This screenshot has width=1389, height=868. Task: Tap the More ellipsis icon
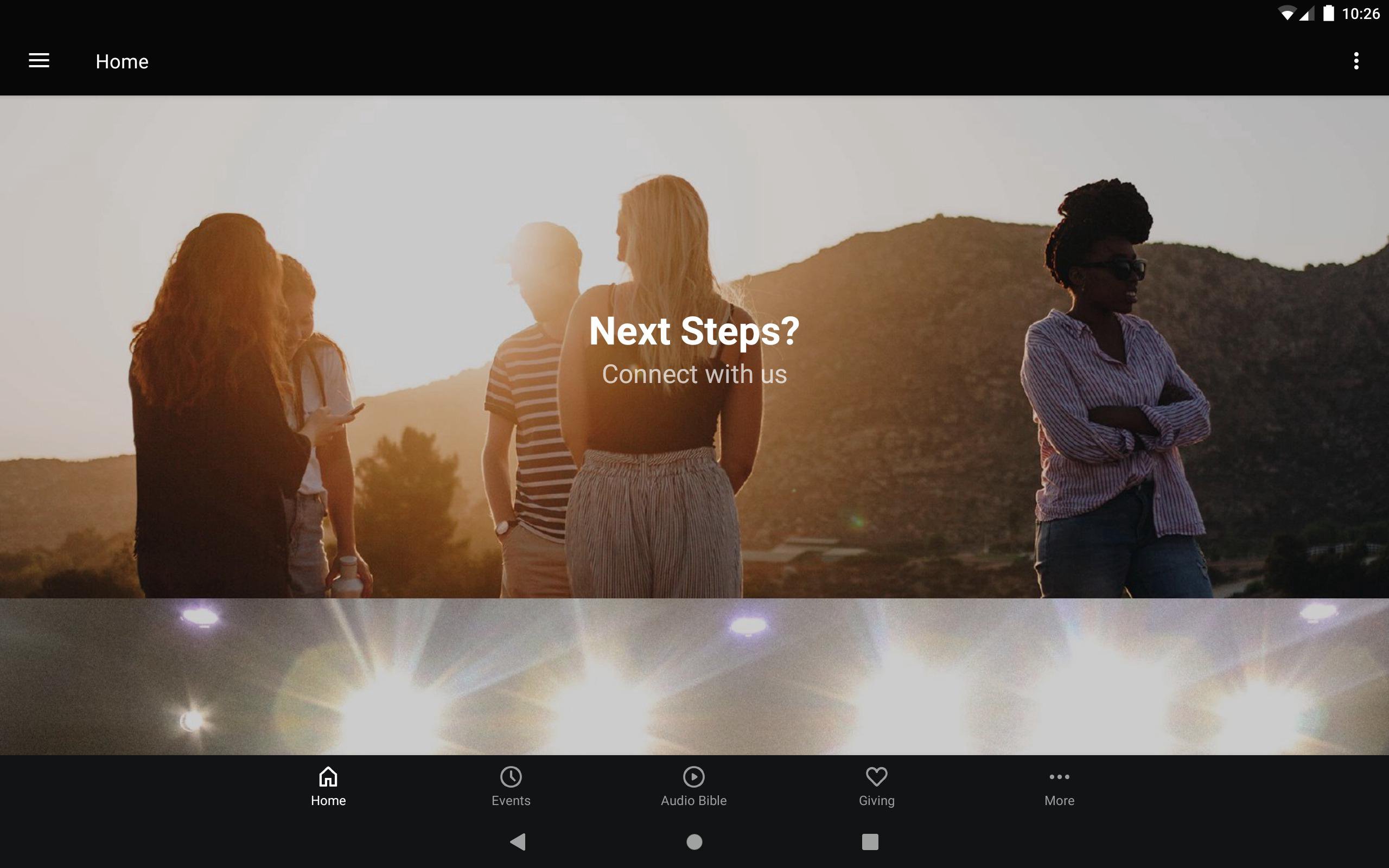click(1059, 777)
